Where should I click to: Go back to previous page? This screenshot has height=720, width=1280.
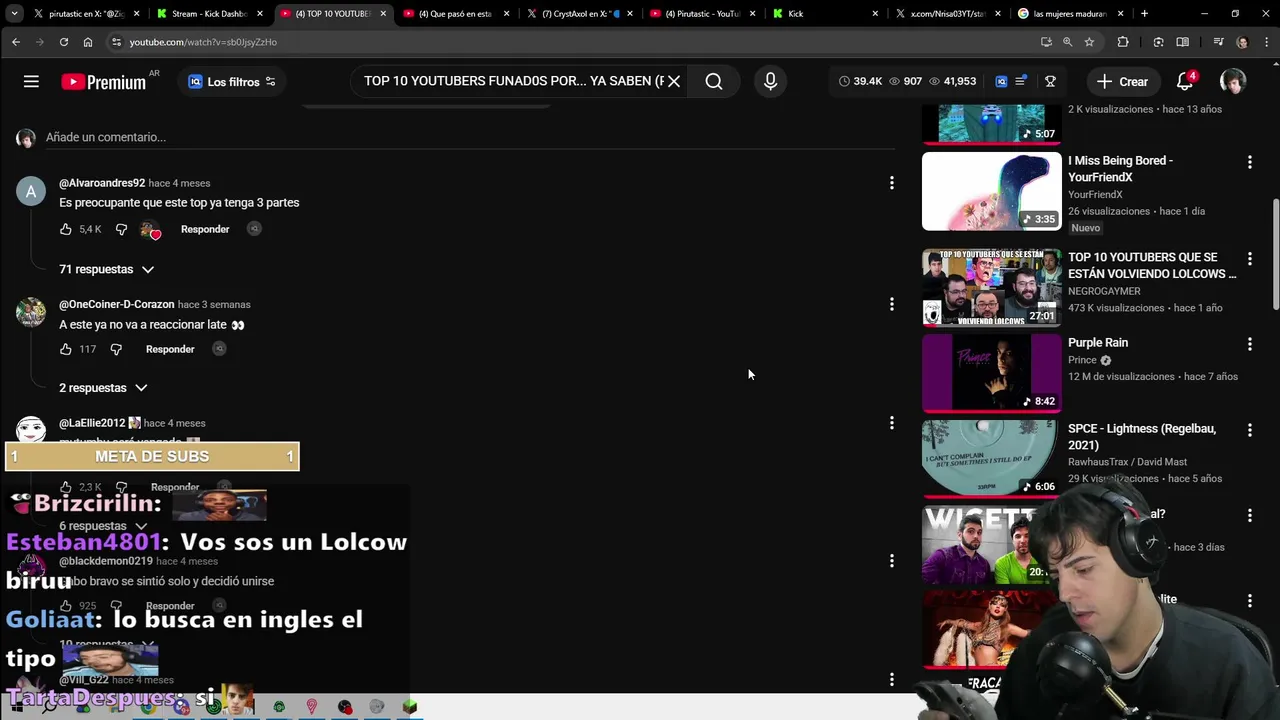click(x=16, y=42)
